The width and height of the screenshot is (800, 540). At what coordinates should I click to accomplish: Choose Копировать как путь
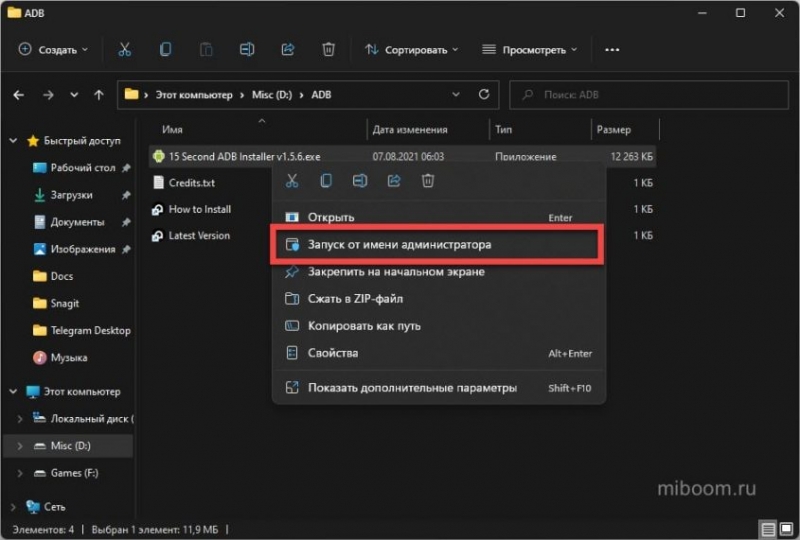click(x=439, y=326)
